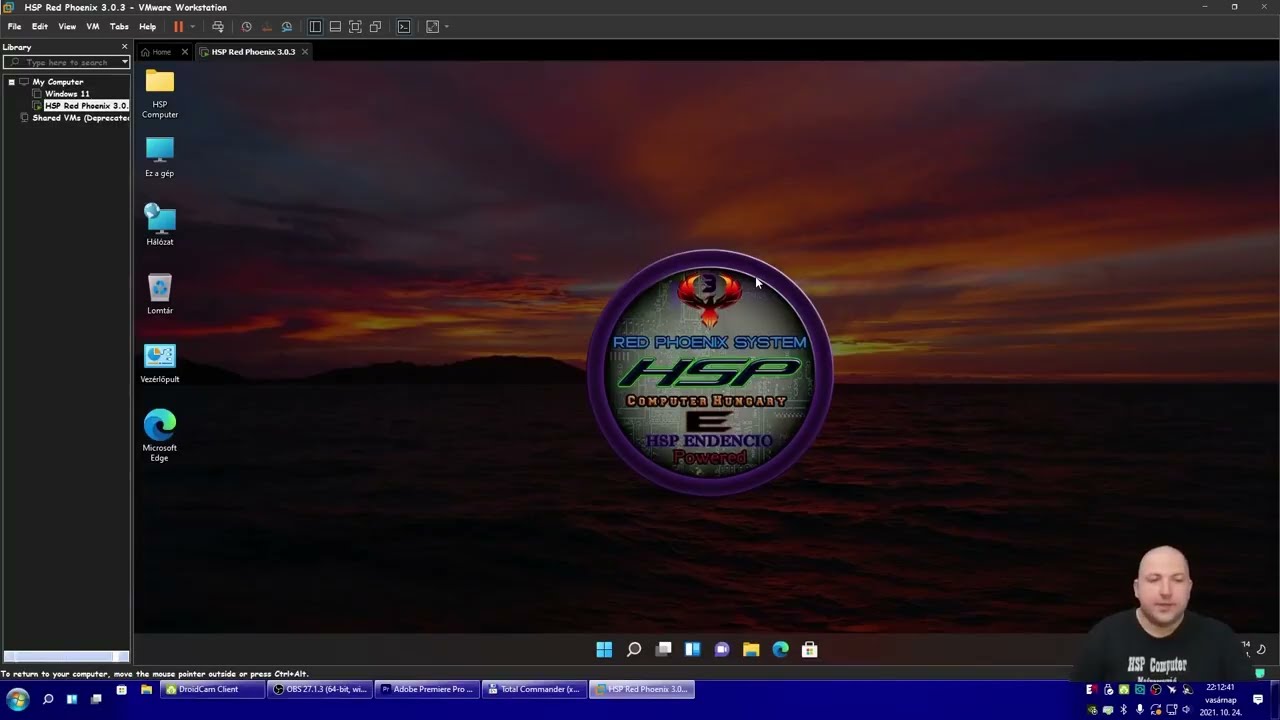Click the stretch guest display icon
Image resolution: width=1280 pixels, height=720 pixels.
click(x=432, y=27)
